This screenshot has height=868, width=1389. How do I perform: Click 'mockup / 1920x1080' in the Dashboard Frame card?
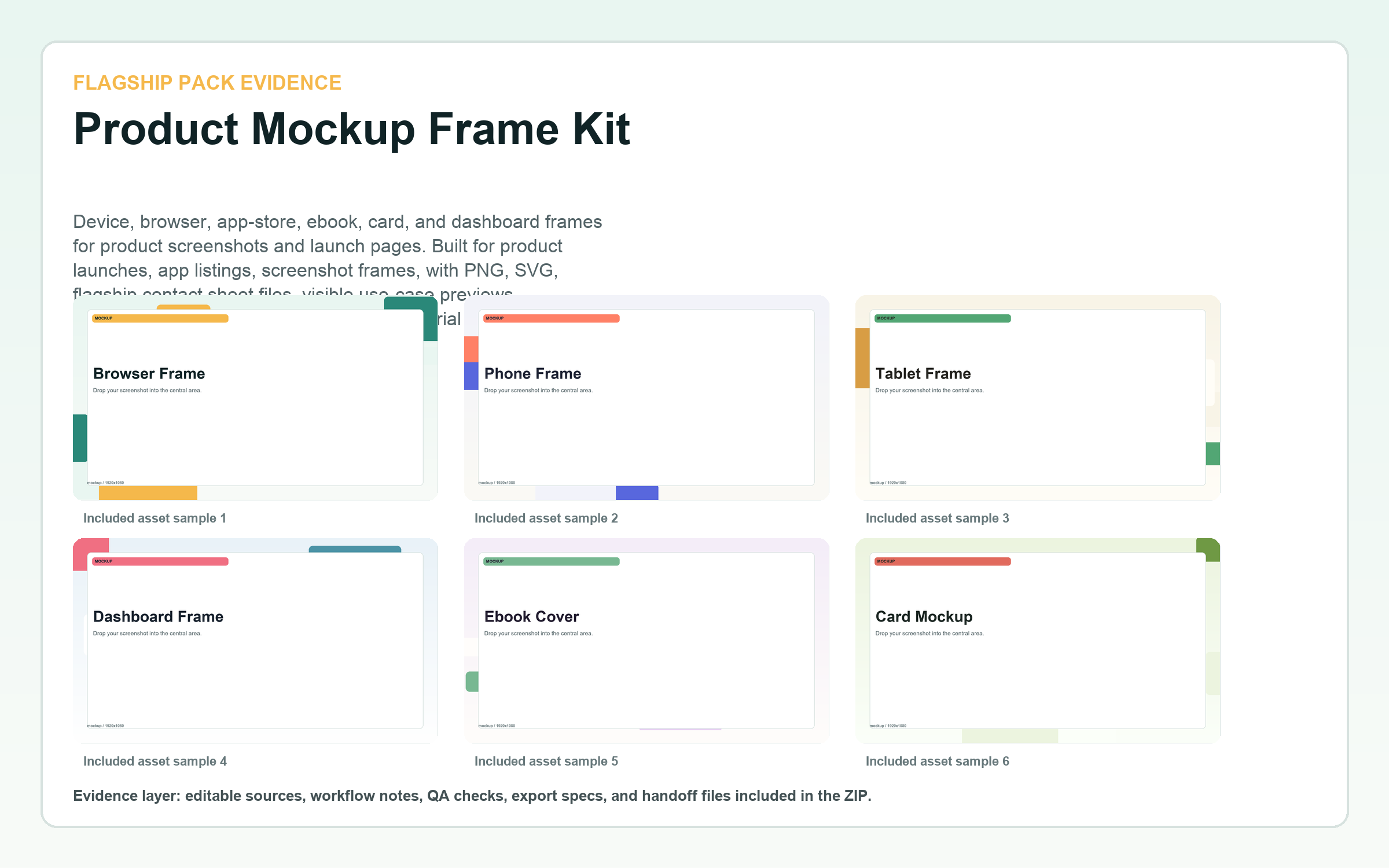point(105,726)
